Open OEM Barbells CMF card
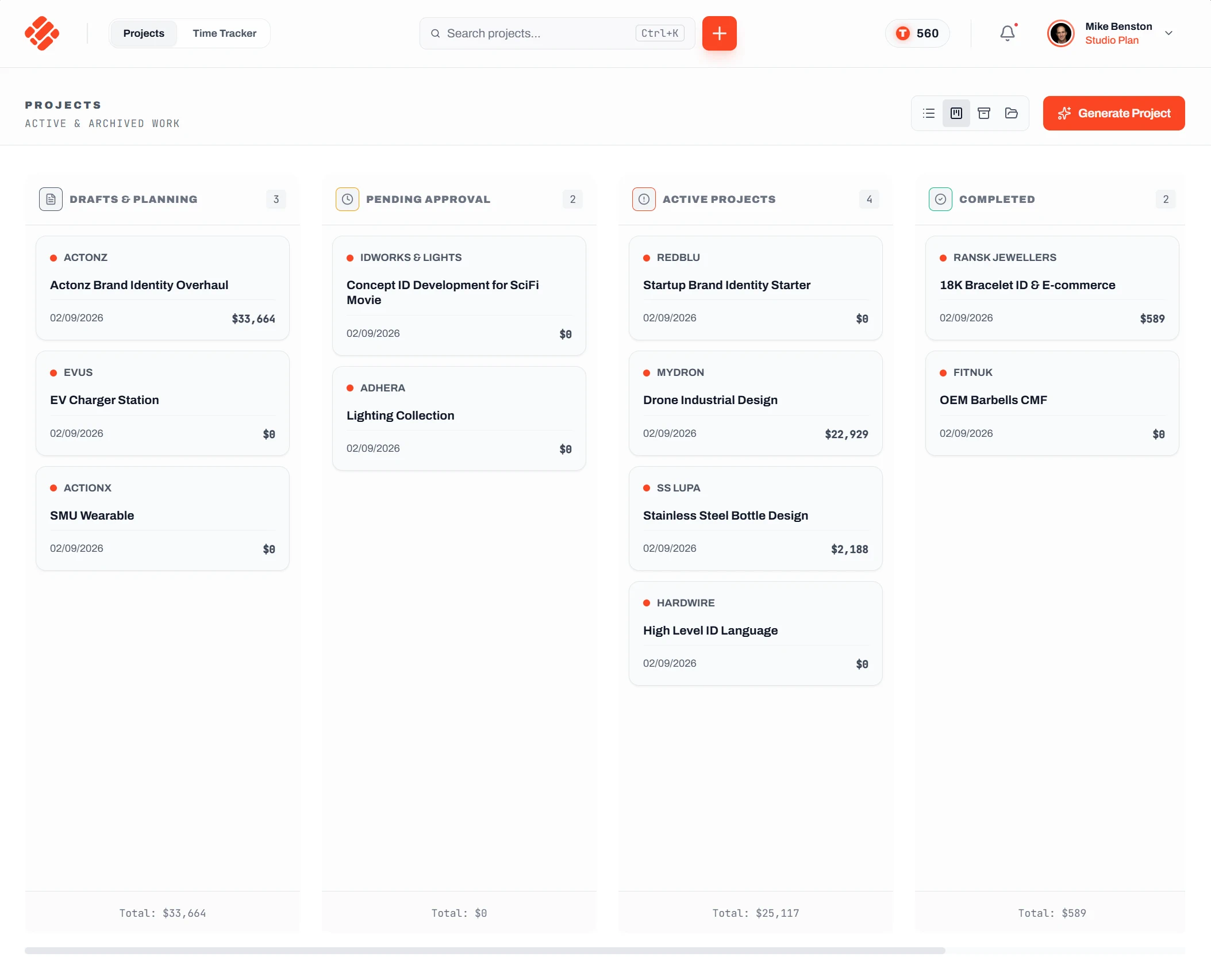The width and height of the screenshot is (1211, 980). (x=1052, y=403)
